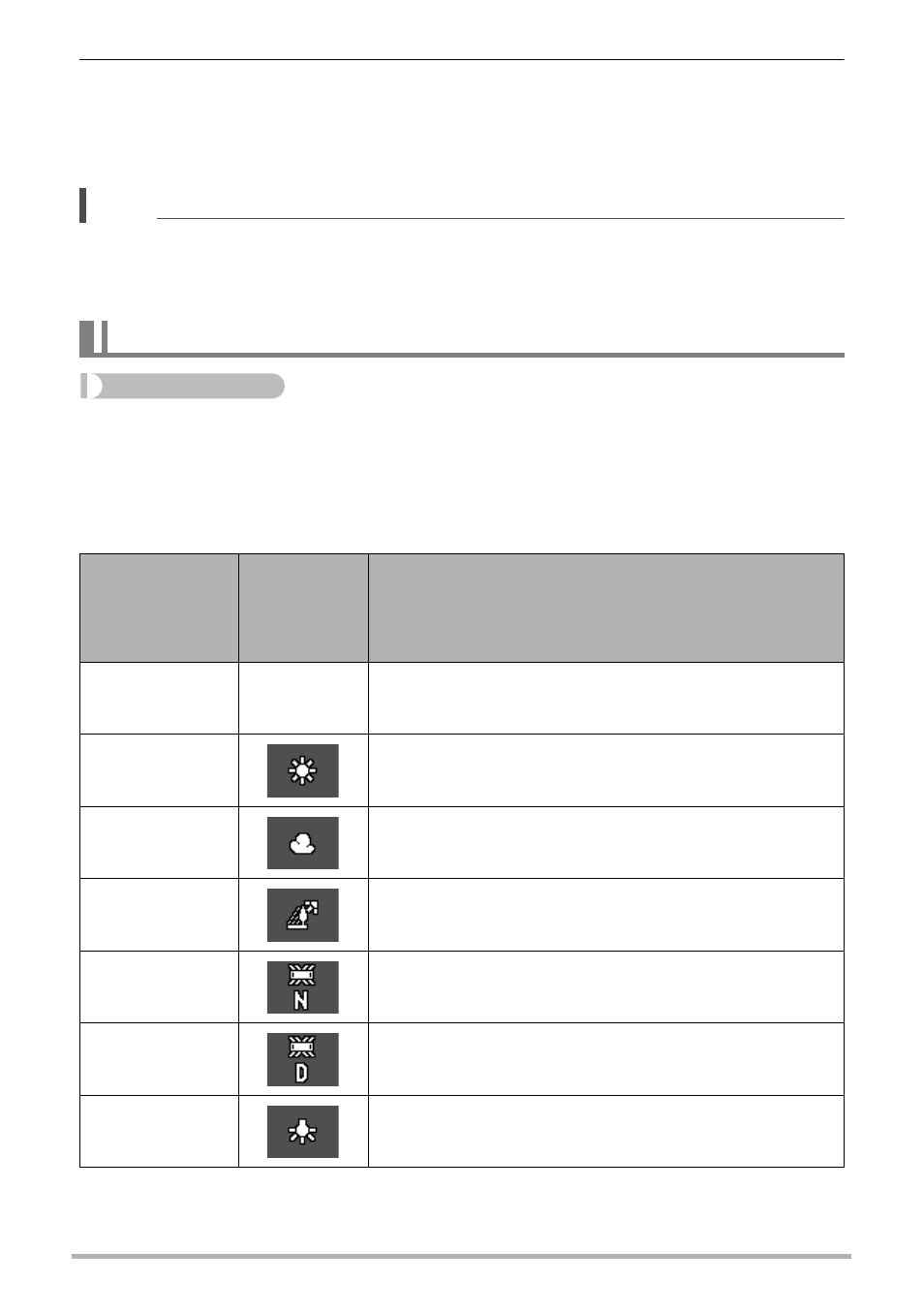Click the gray rounded pill label under section heading
This screenshot has height=1314, width=924.
point(182,386)
